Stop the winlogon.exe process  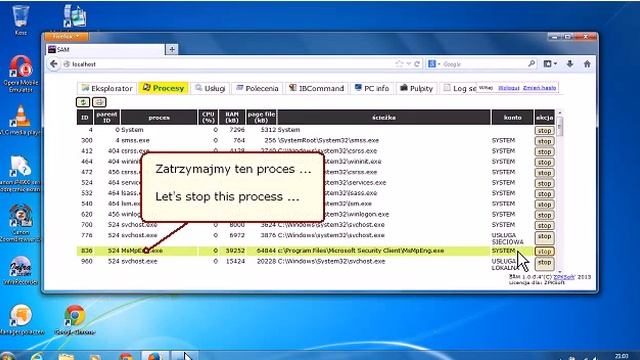[544, 215]
